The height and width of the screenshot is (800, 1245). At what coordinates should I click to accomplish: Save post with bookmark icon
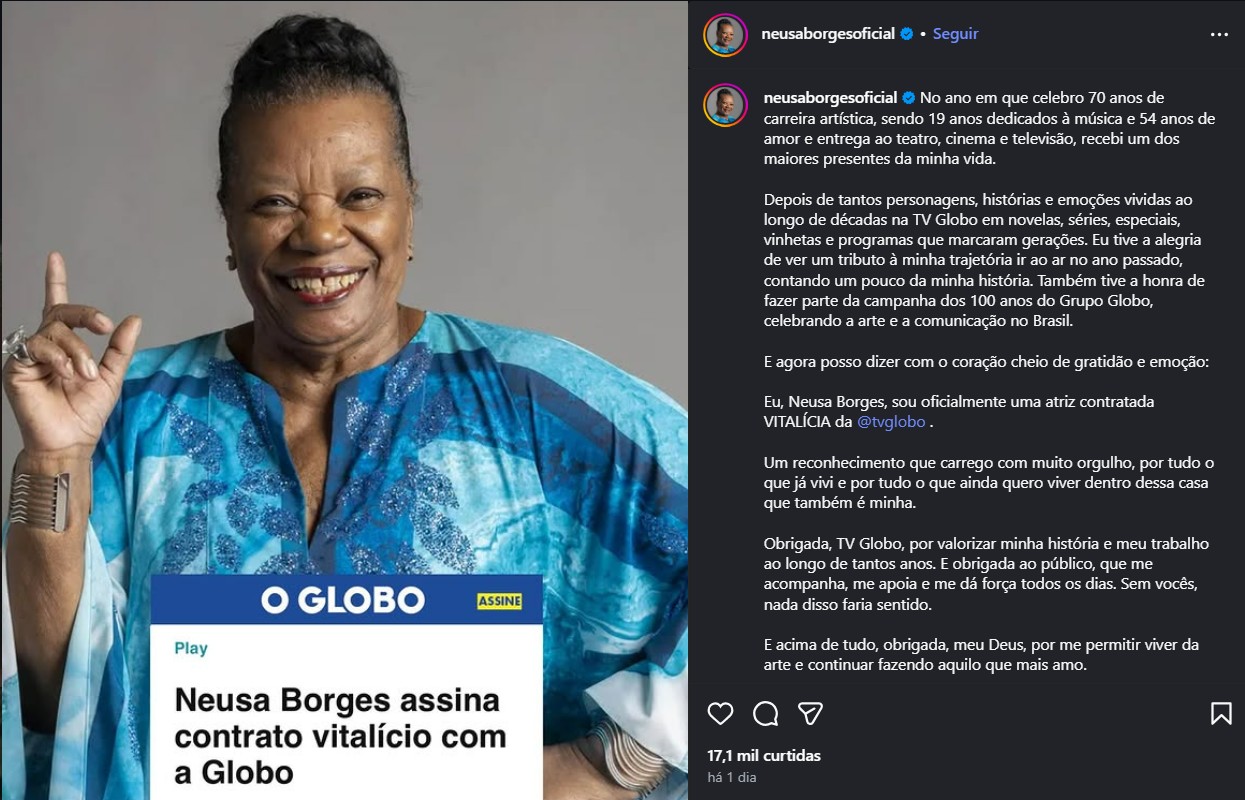(x=1221, y=713)
